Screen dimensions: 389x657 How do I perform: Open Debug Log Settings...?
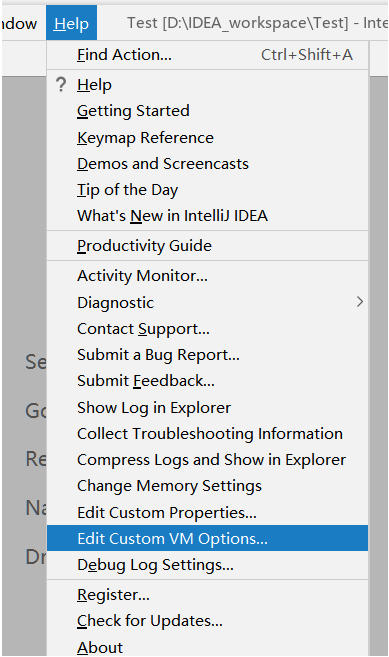pyautogui.click(x=207, y=565)
